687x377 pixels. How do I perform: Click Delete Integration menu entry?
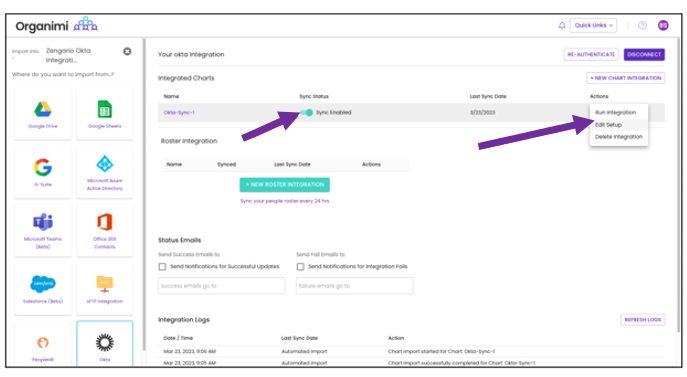619,137
